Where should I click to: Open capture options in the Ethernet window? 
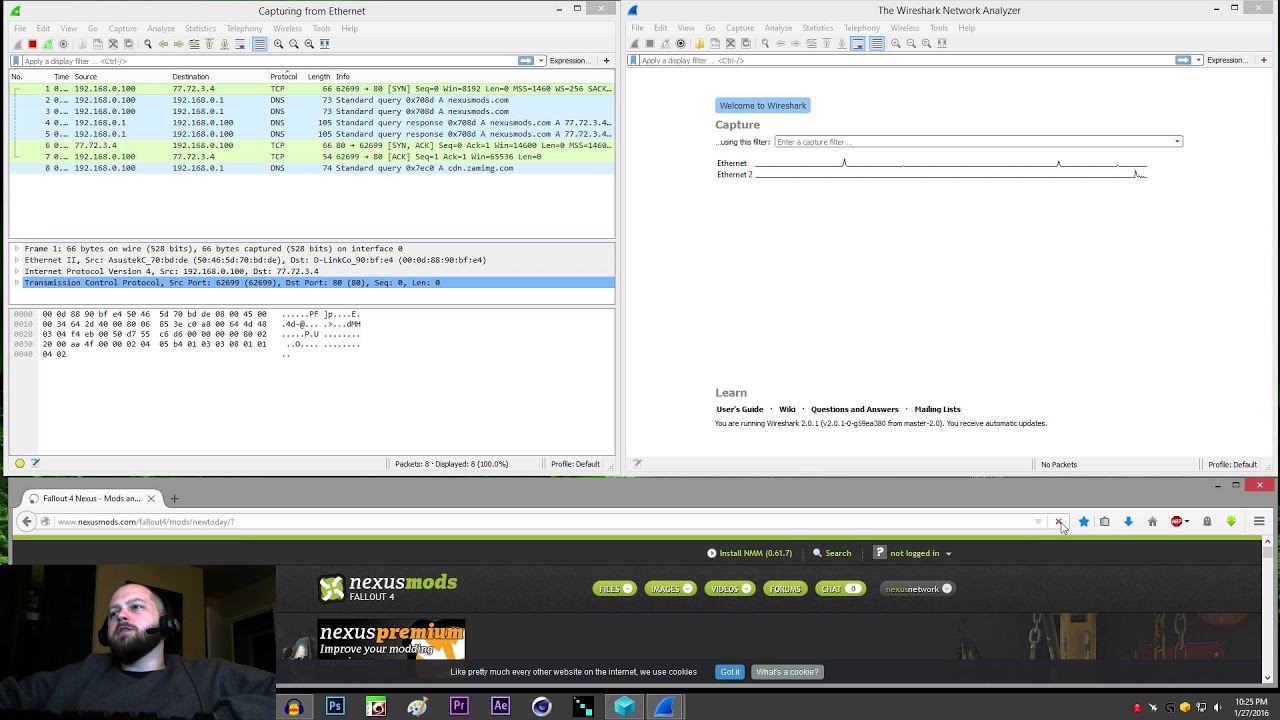63,44
